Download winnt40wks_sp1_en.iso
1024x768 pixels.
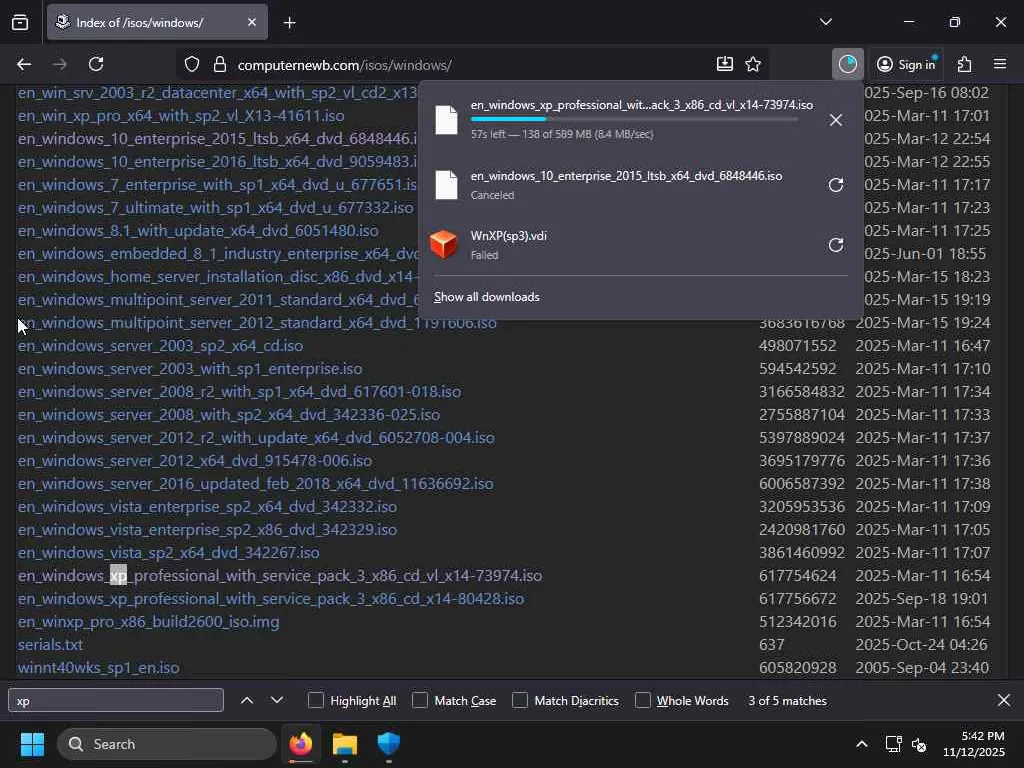pos(99,667)
